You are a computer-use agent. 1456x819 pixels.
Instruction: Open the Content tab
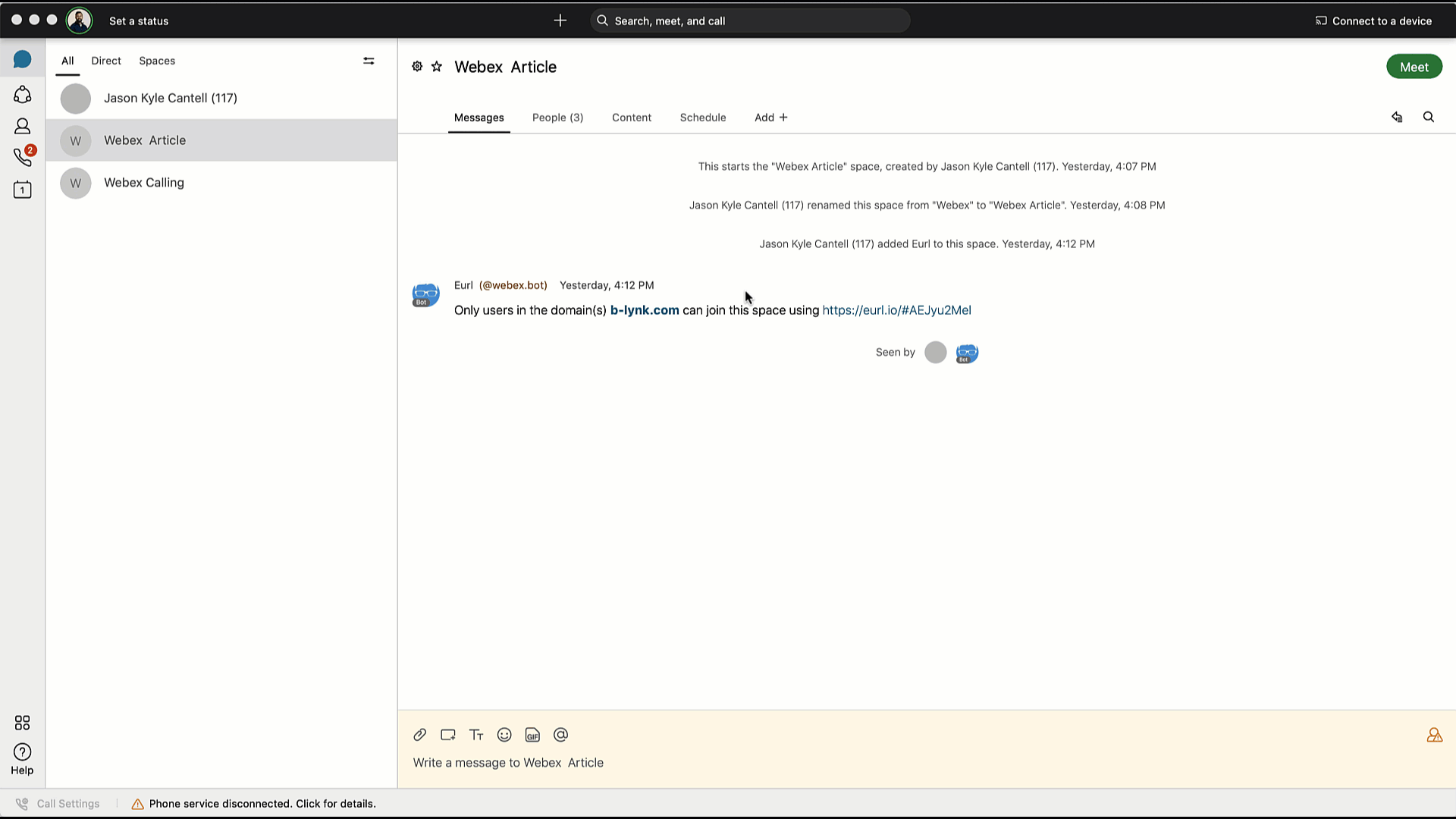(632, 118)
